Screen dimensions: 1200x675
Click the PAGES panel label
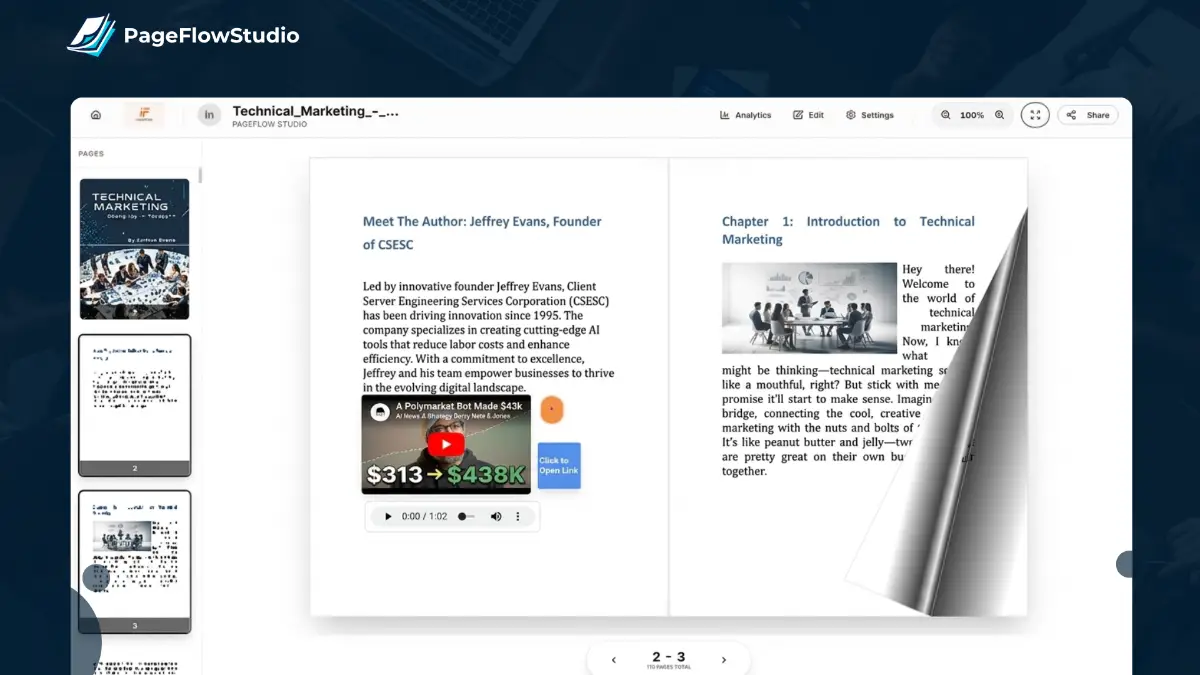pos(91,154)
